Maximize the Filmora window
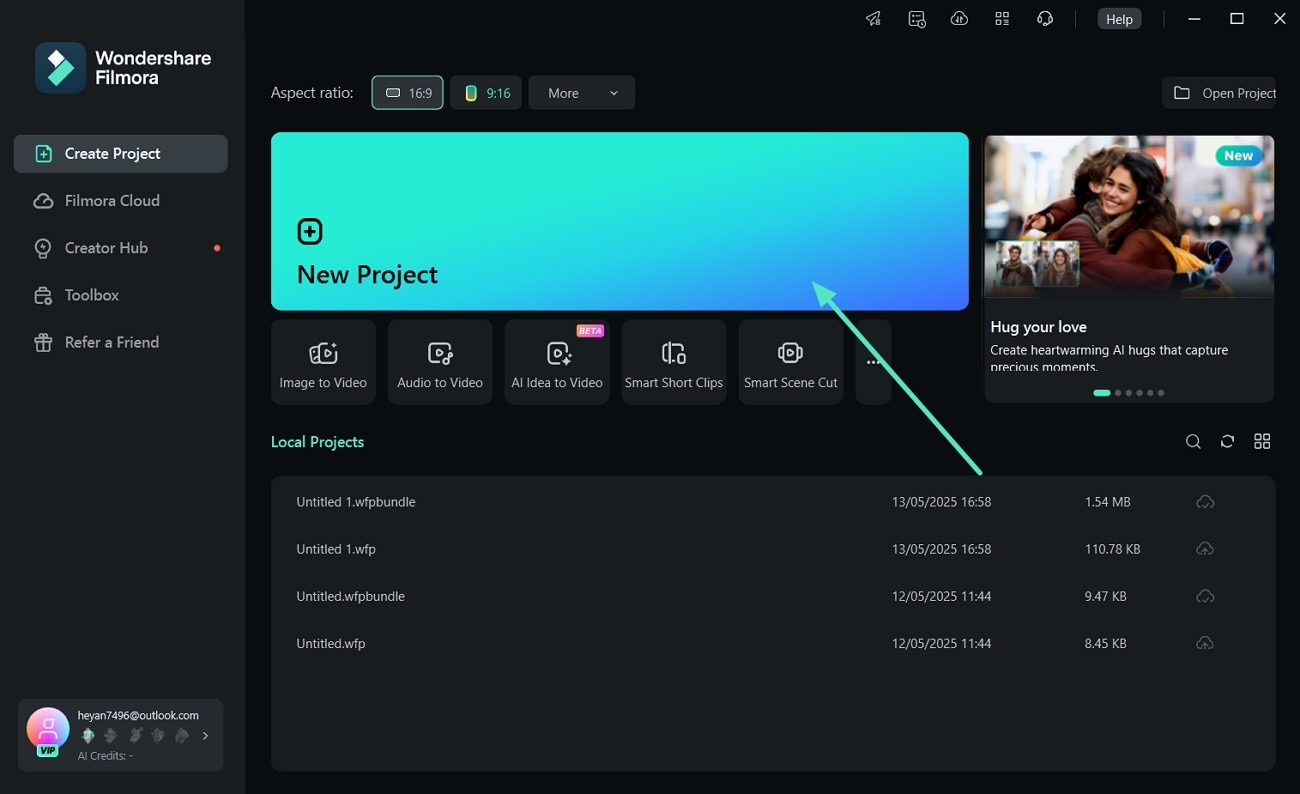The height and width of the screenshot is (794, 1300). click(x=1237, y=19)
